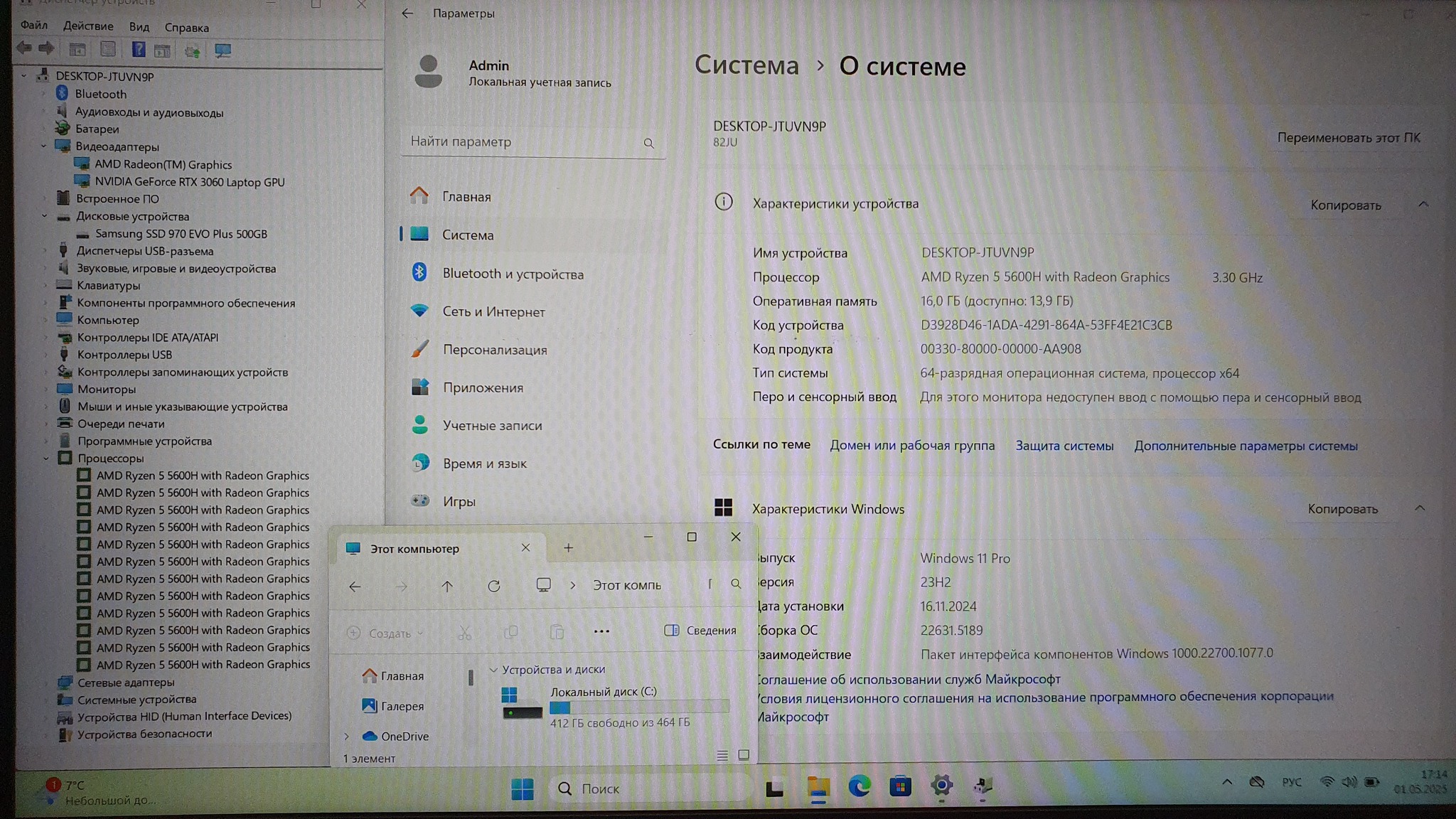Click scan for hardware changes icon
The height and width of the screenshot is (819, 1456).
click(x=223, y=50)
